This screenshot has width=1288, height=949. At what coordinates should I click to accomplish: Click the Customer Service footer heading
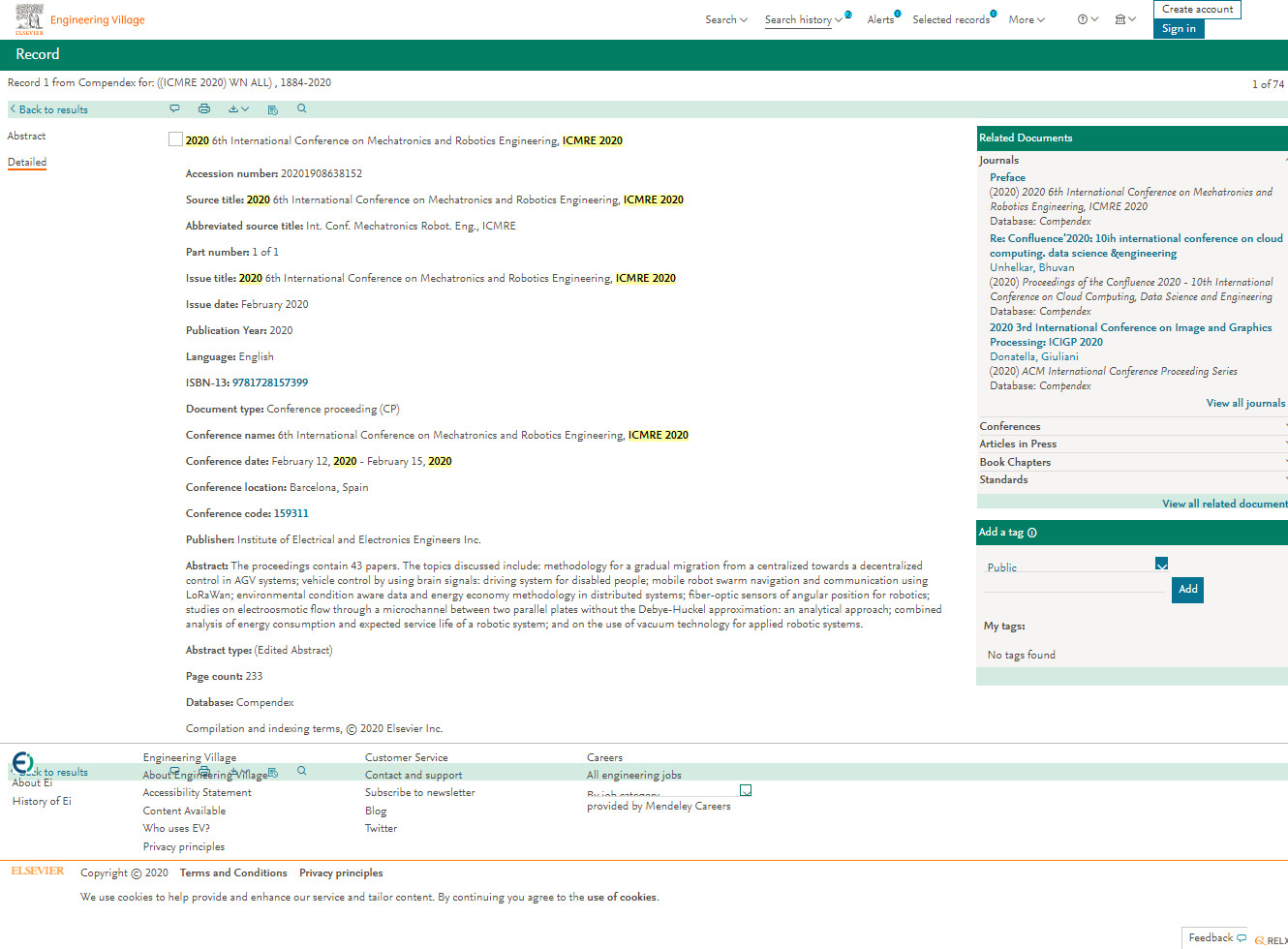[406, 757]
